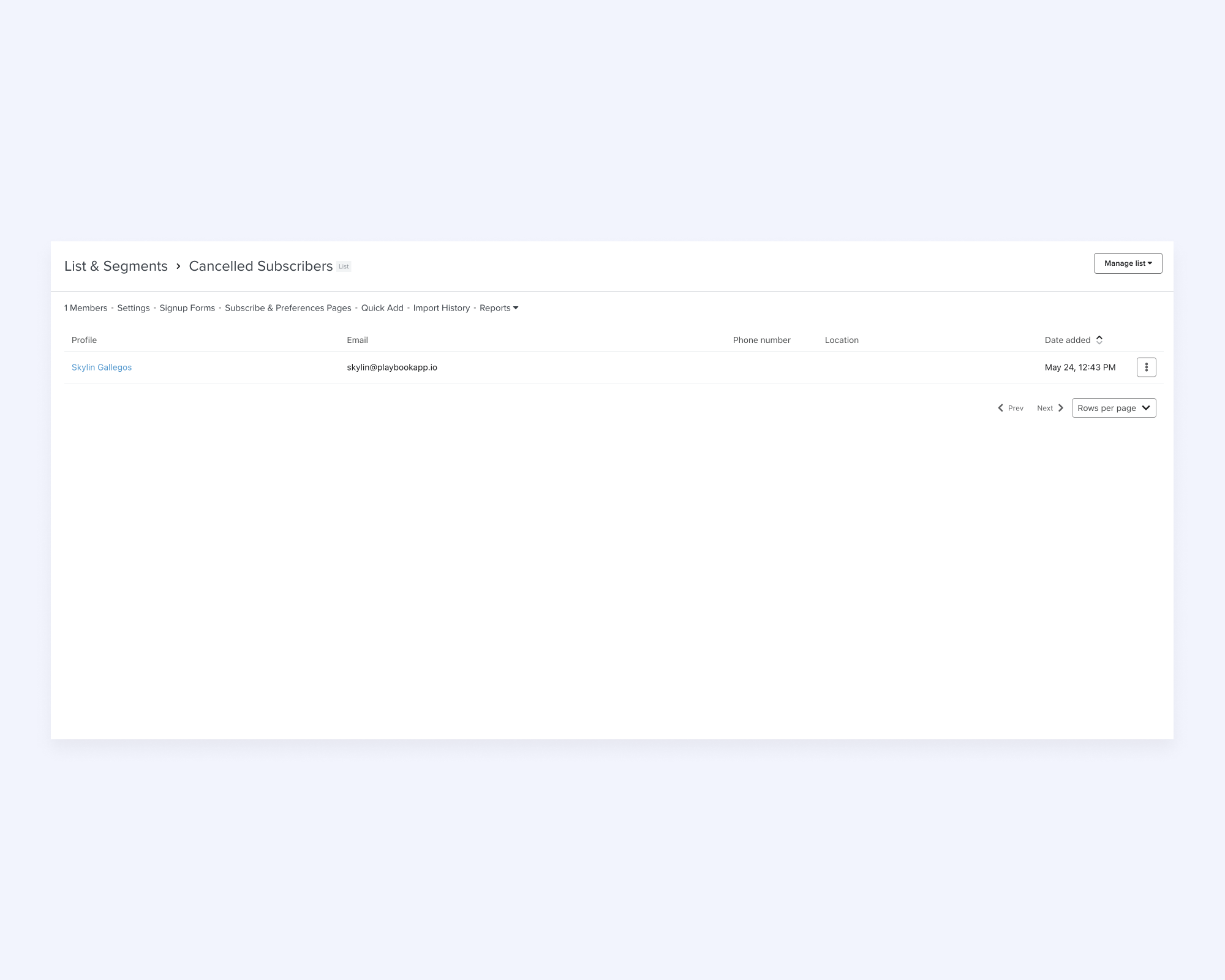Open the 1 Members tab
1225x980 pixels.
point(86,308)
